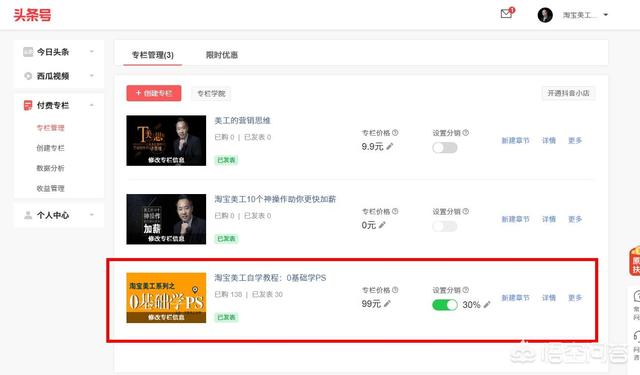Open 专栏管理 in the sidebar
640x375 pixels.
(50, 128)
